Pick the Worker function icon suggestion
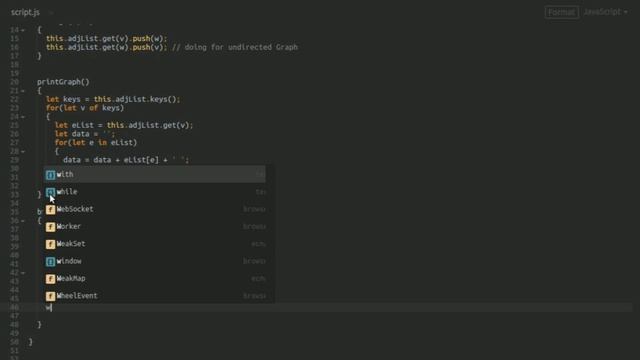 coord(50,227)
